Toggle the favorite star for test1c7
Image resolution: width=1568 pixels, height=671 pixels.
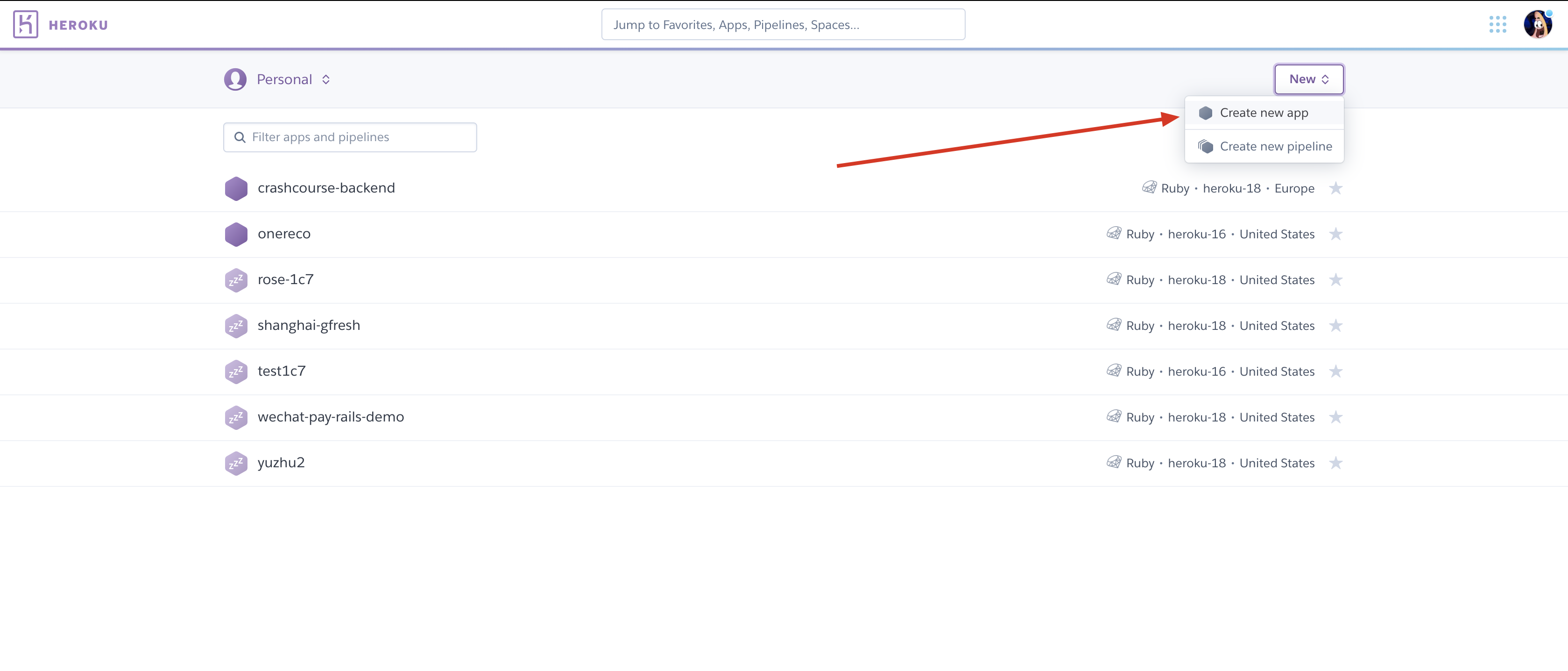(x=1335, y=371)
